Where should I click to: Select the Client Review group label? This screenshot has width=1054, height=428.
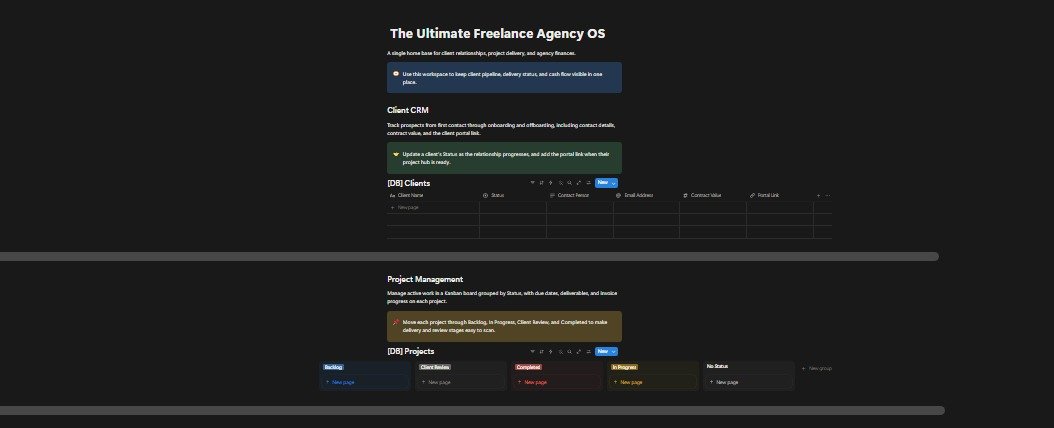pyautogui.click(x=435, y=368)
